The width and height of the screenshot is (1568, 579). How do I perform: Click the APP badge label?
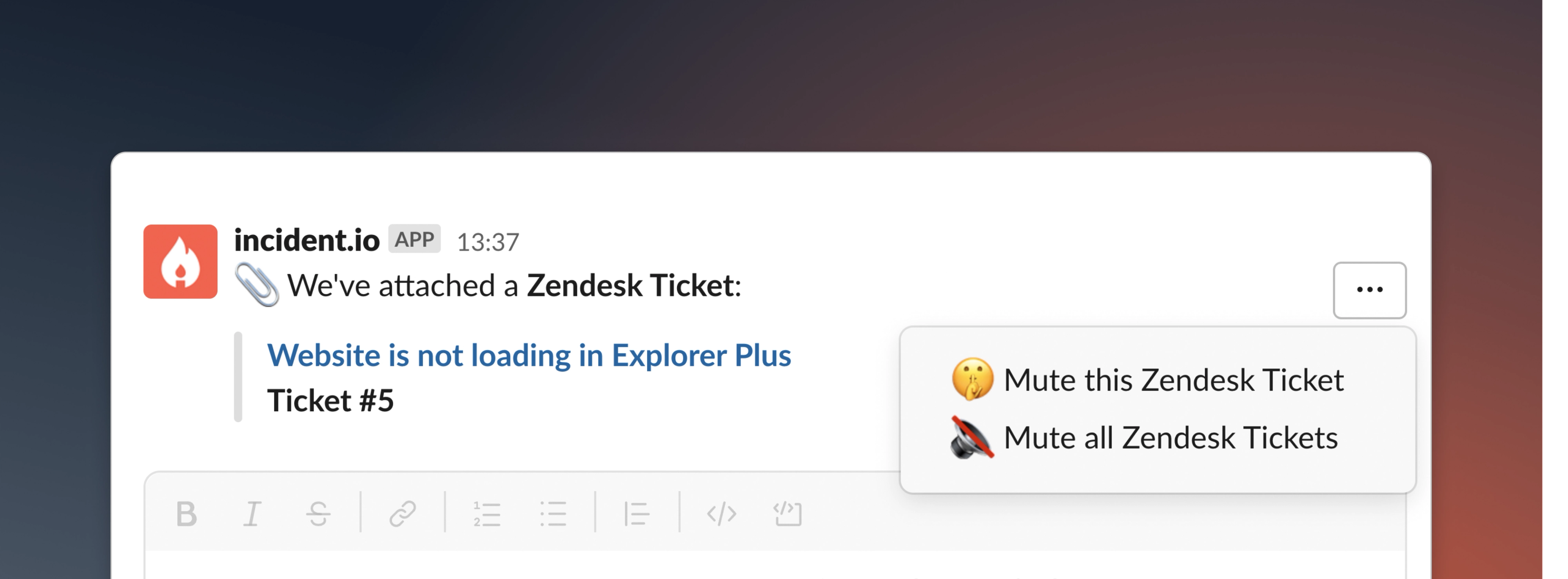pyautogui.click(x=414, y=239)
